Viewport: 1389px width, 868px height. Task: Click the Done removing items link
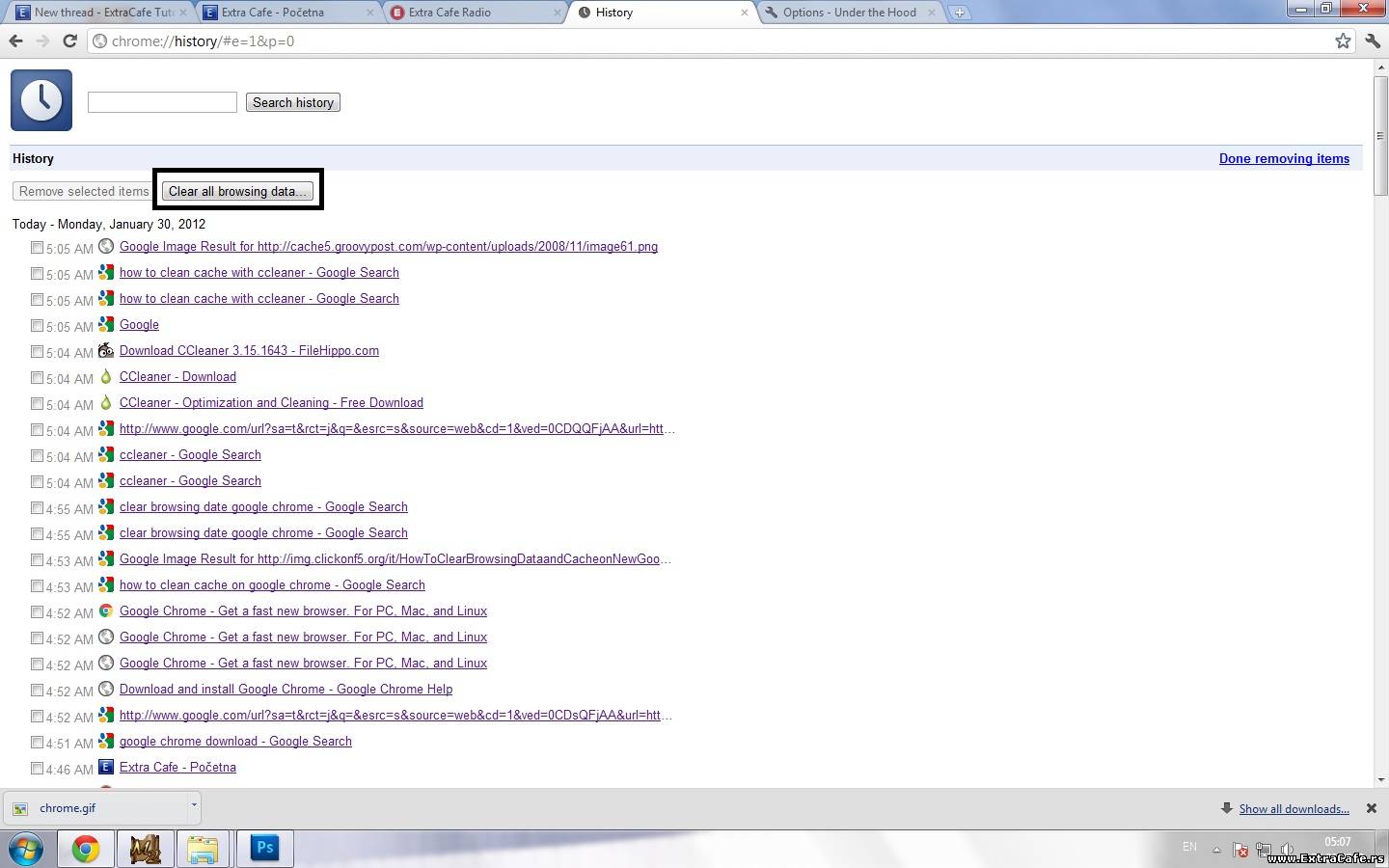(x=1283, y=158)
